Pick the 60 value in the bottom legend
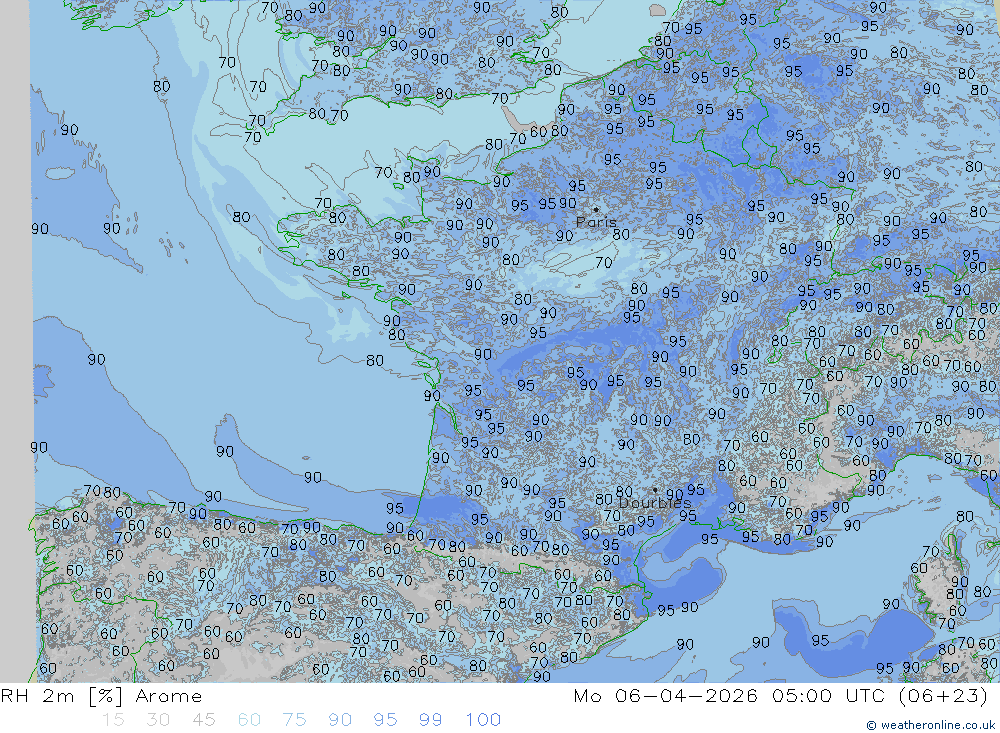 tap(249, 720)
